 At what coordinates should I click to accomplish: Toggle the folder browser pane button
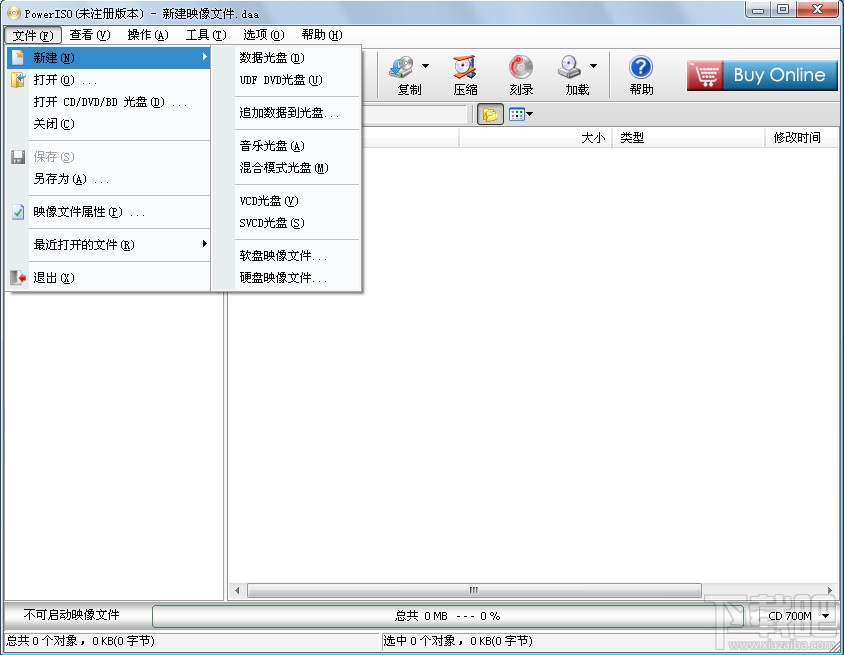(x=489, y=114)
